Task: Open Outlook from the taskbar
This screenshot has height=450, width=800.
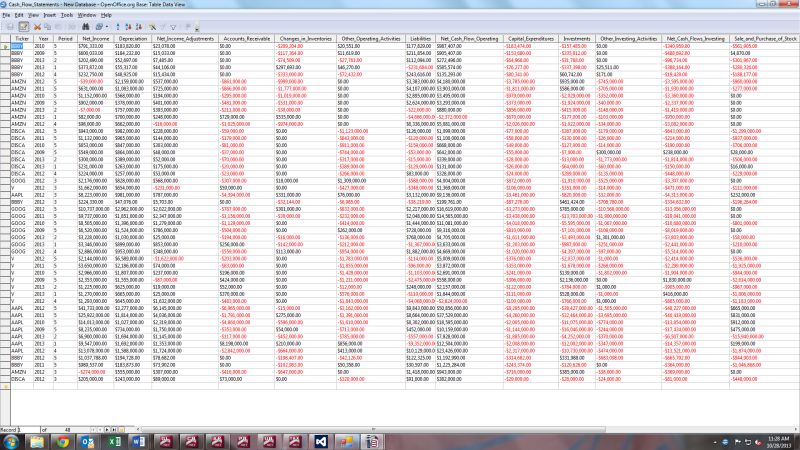Action: click(88, 442)
